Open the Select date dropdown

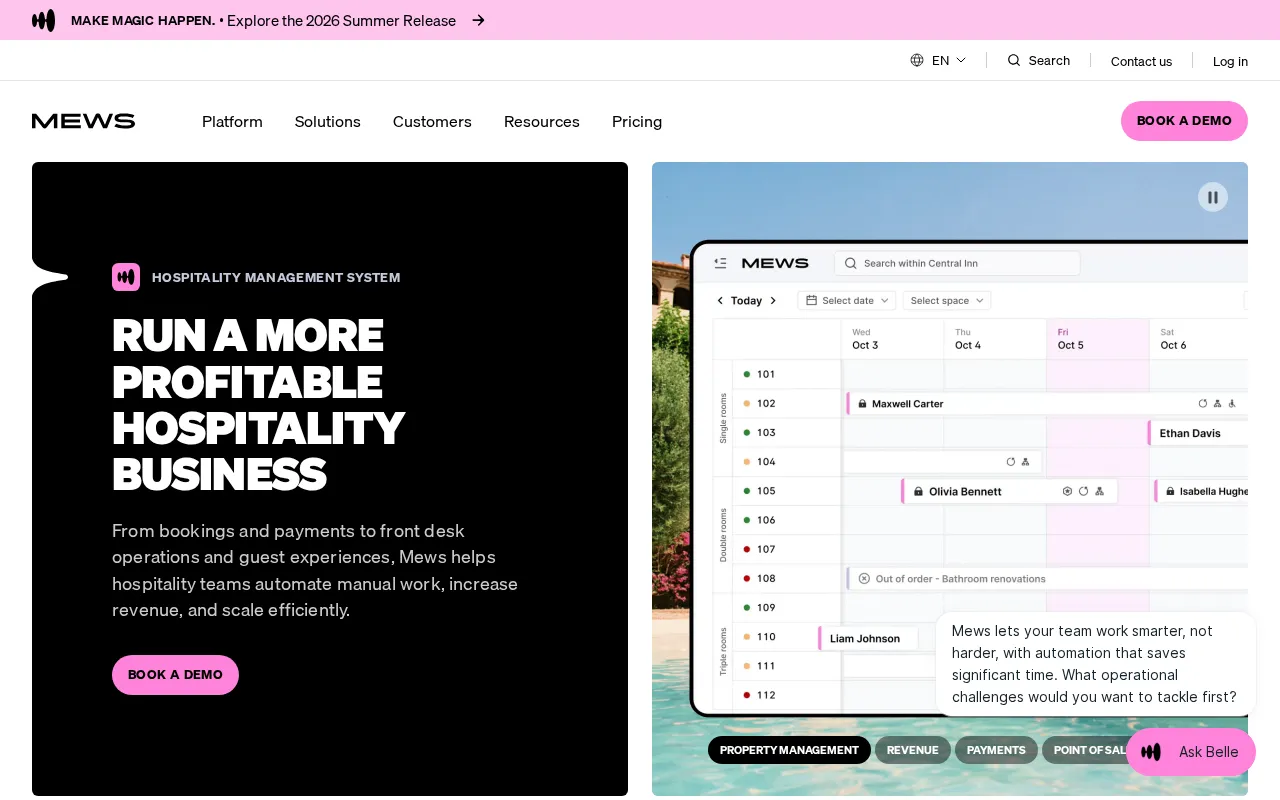click(846, 300)
